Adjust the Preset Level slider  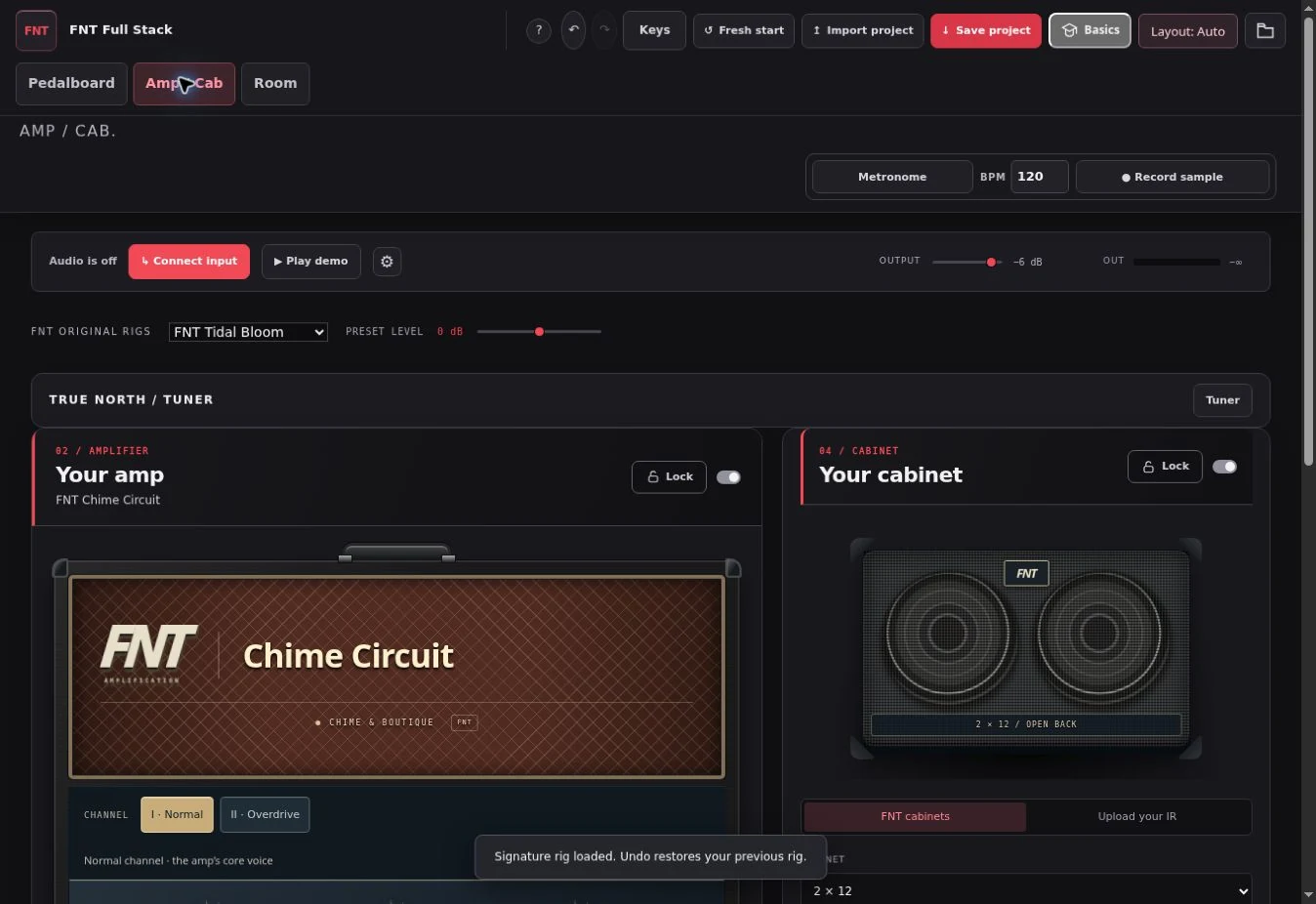pos(539,332)
